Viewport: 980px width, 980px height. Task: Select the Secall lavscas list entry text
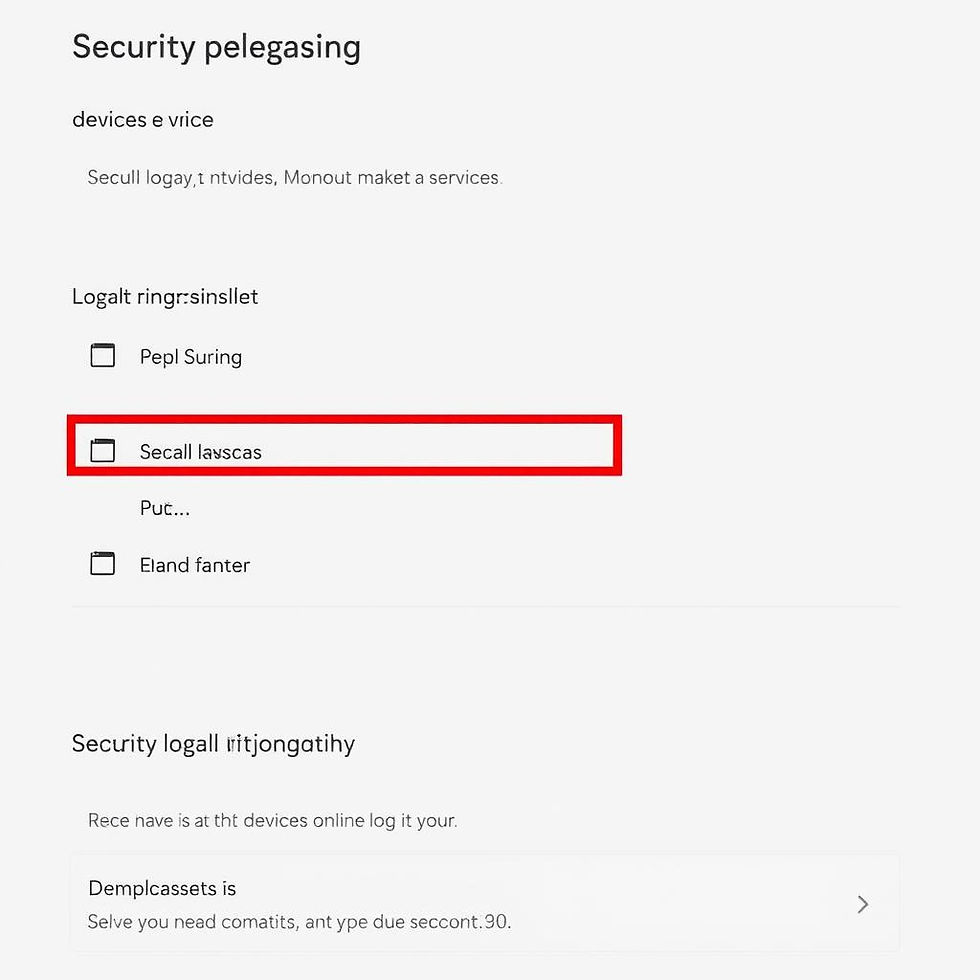click(x=200, y=452)
